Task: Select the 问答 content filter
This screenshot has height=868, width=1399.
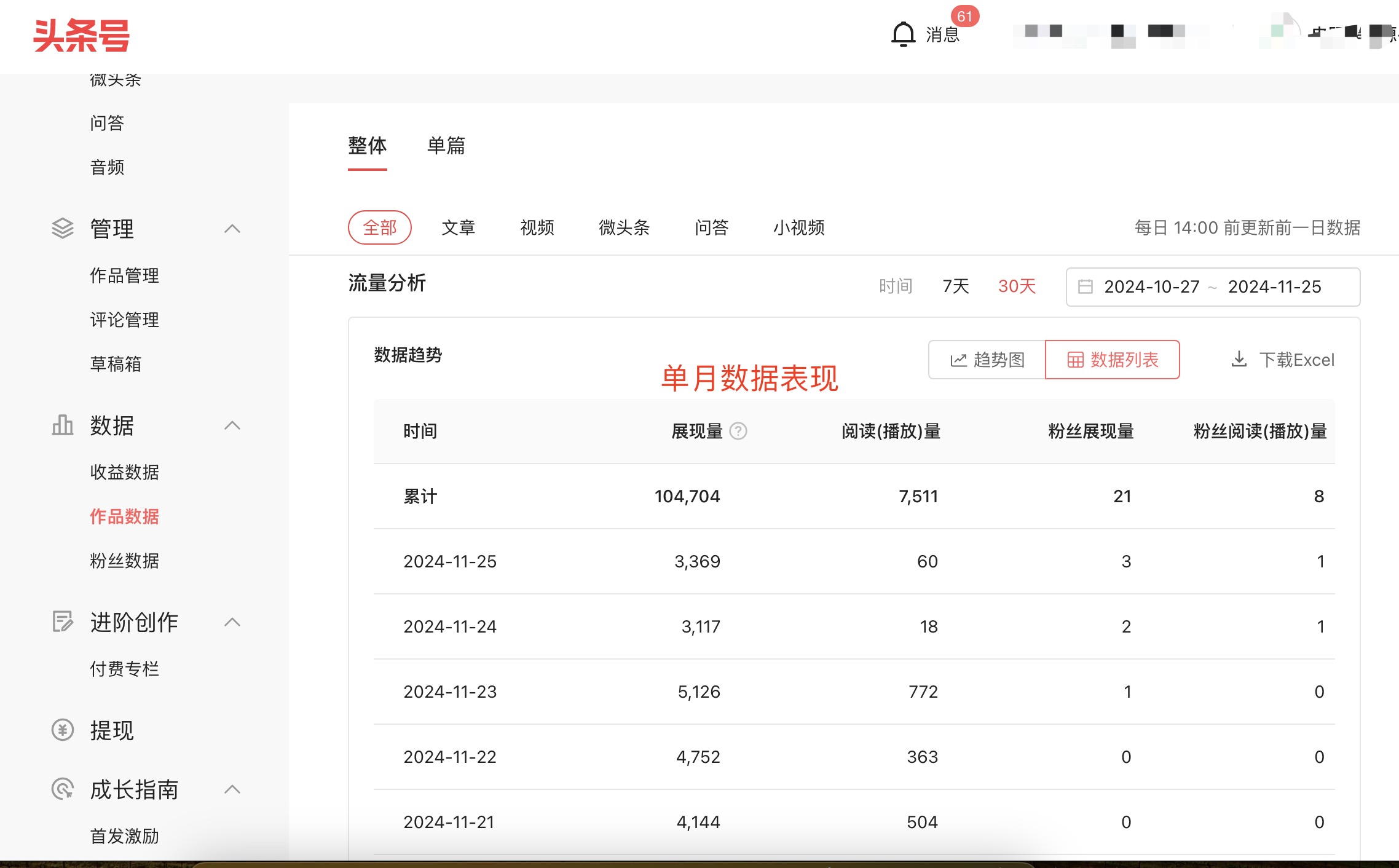Action: tap(712, 227)
